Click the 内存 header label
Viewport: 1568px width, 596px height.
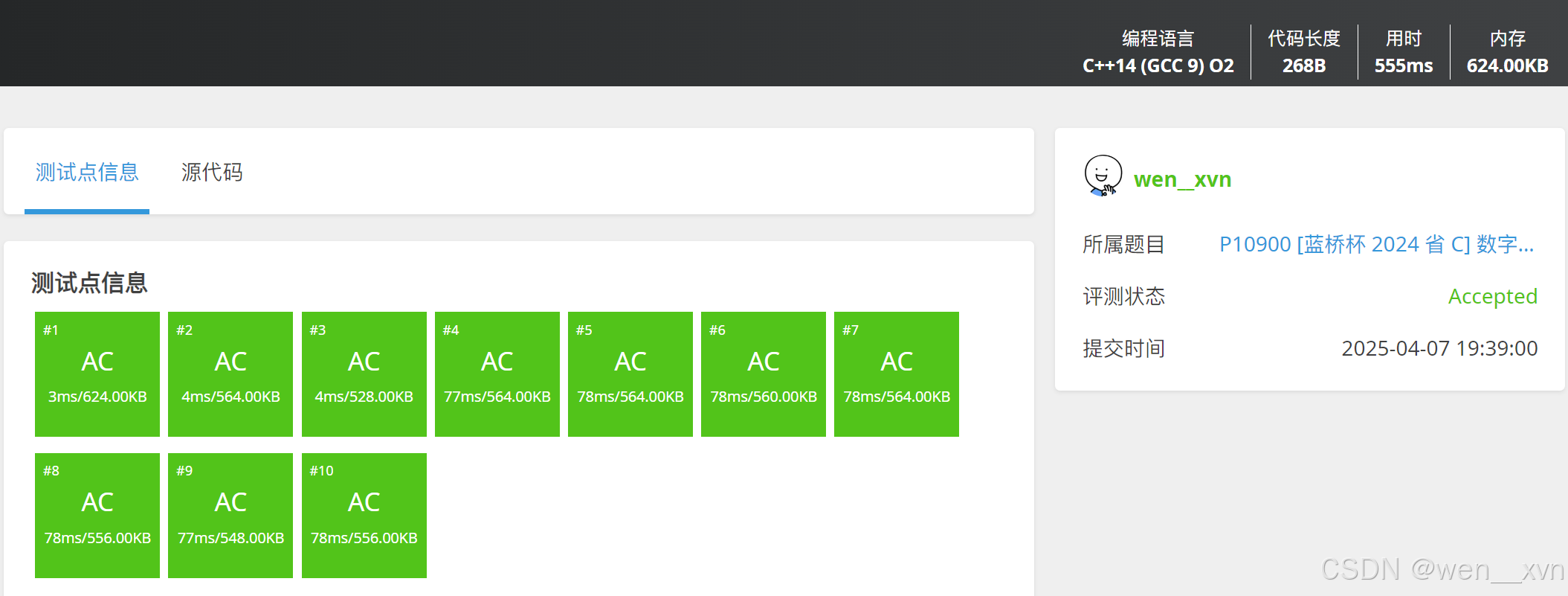[x=1507, y=39]
